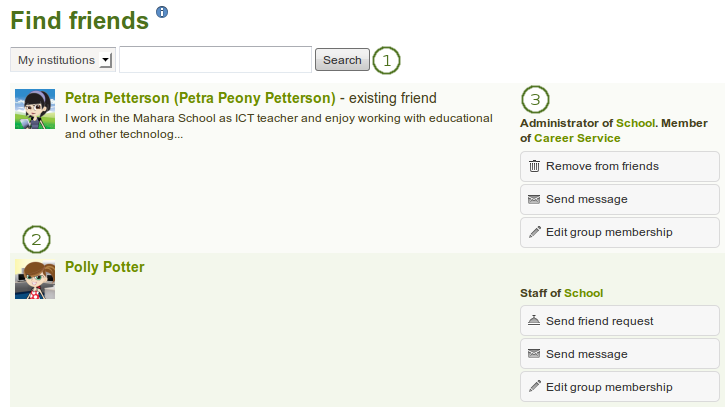
Task: Click the info help icon beside Find friends
Action: click(162, 12)
